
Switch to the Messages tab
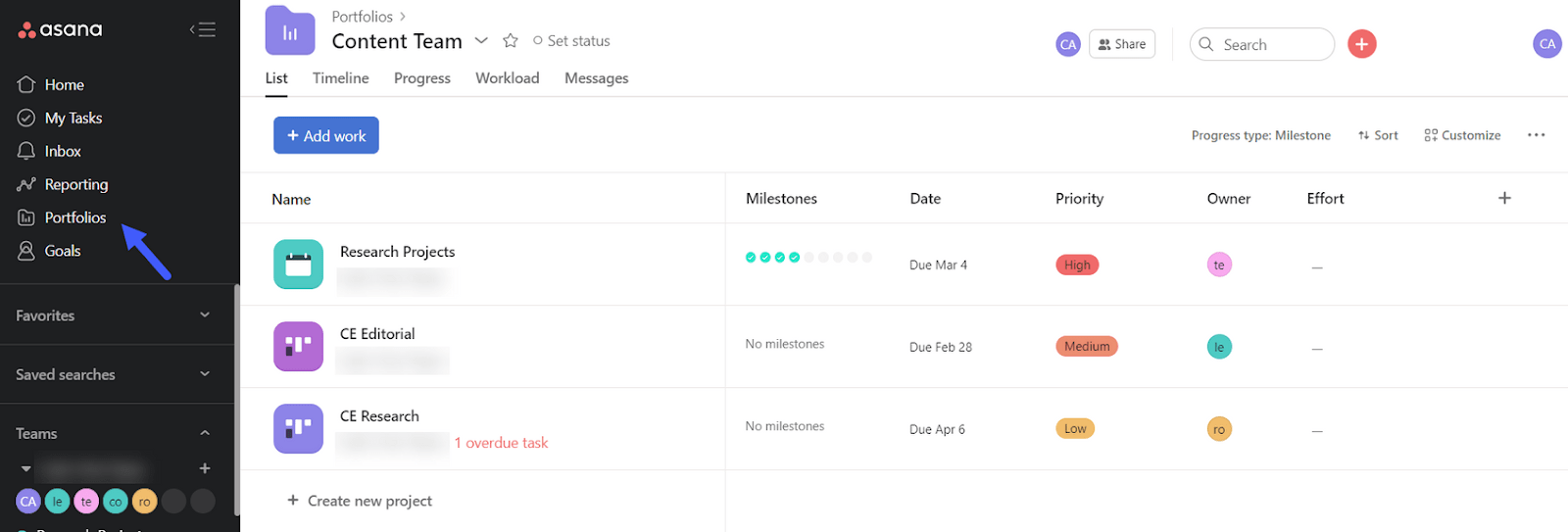(x=597, y=78)
